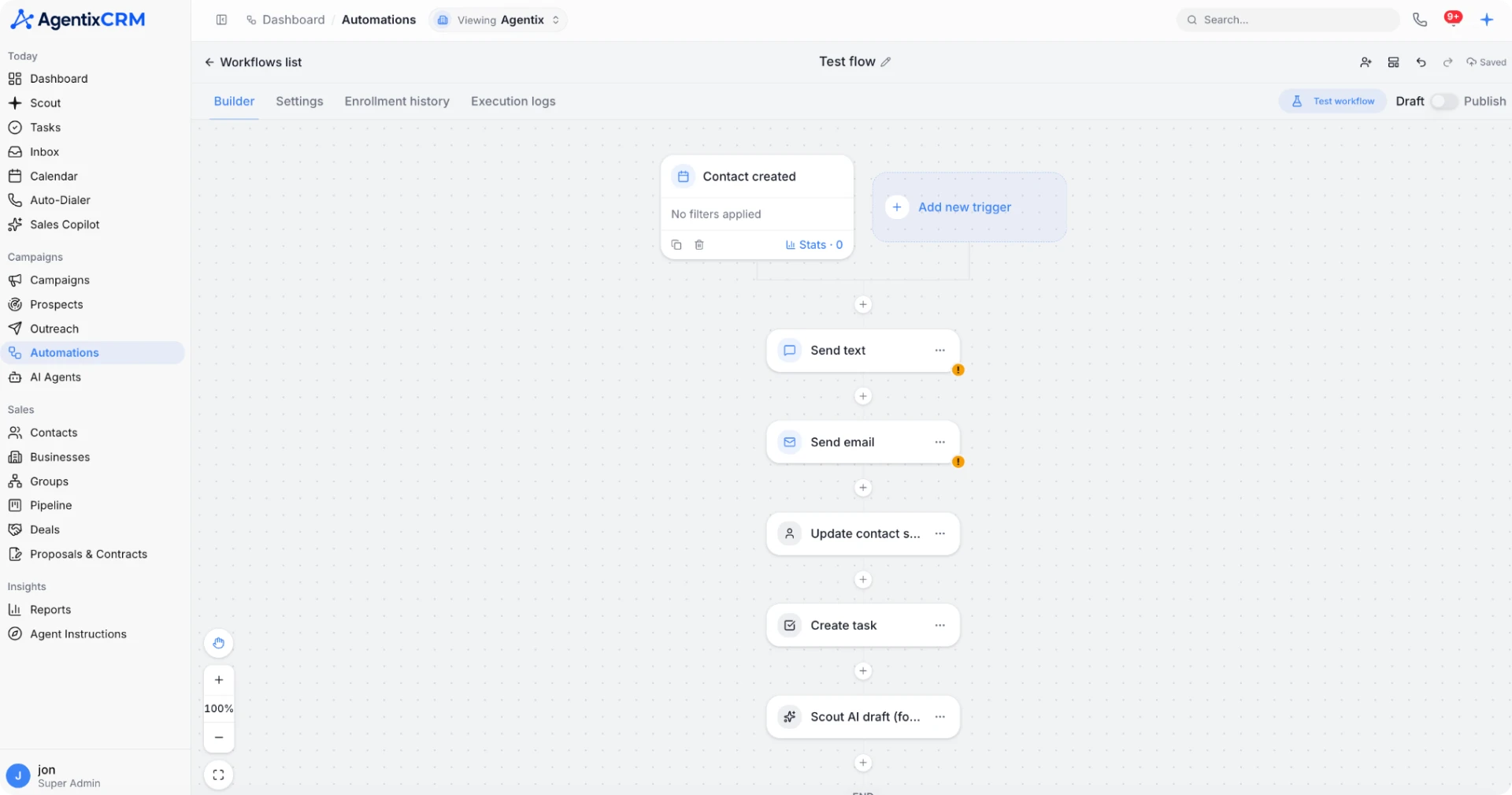Click the Search input field
Image resolution: width=1512 pixels, height=795 pixels.
click(1288, 20)
